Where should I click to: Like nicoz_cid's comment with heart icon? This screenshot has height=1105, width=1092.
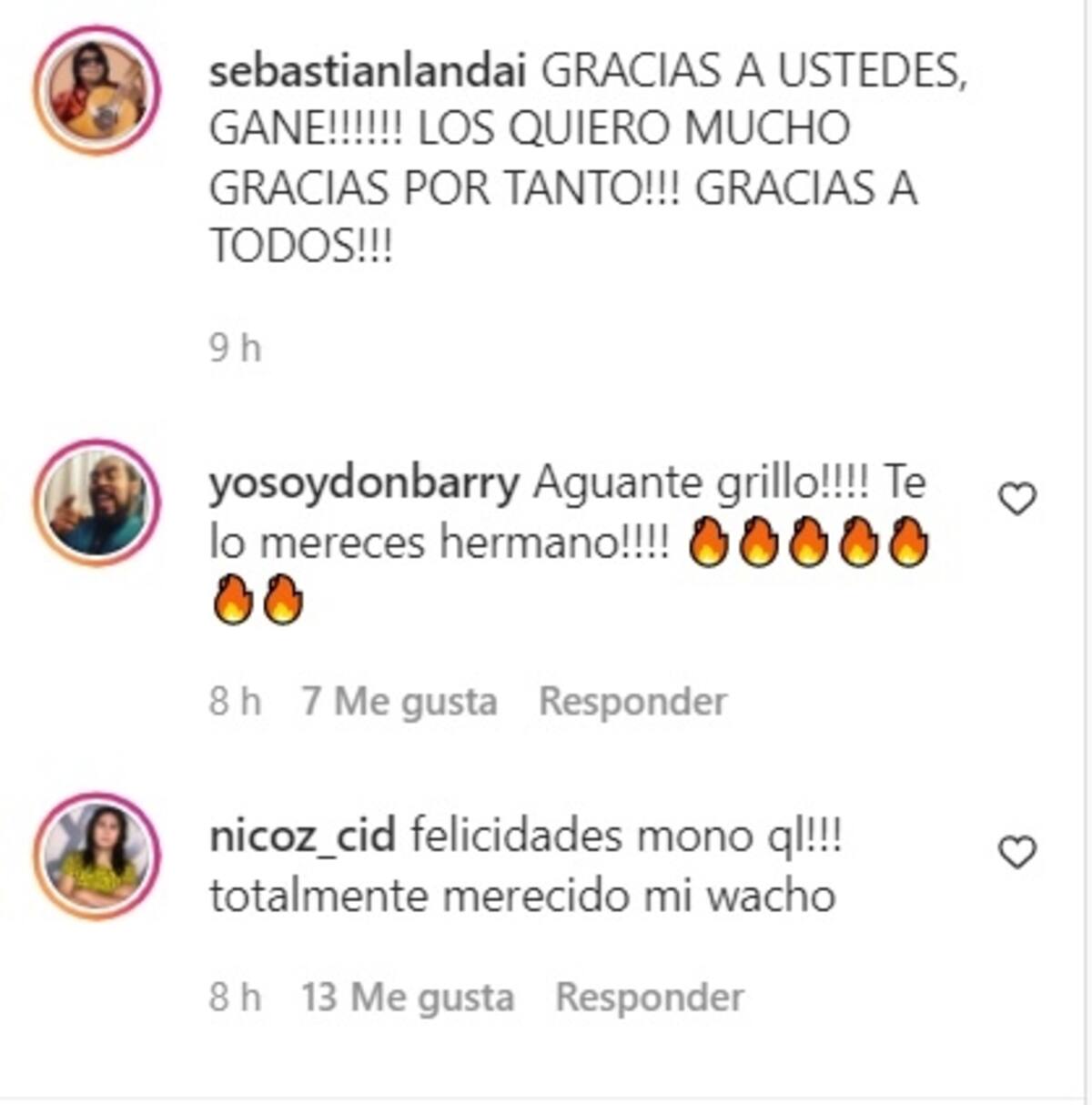1017,852
